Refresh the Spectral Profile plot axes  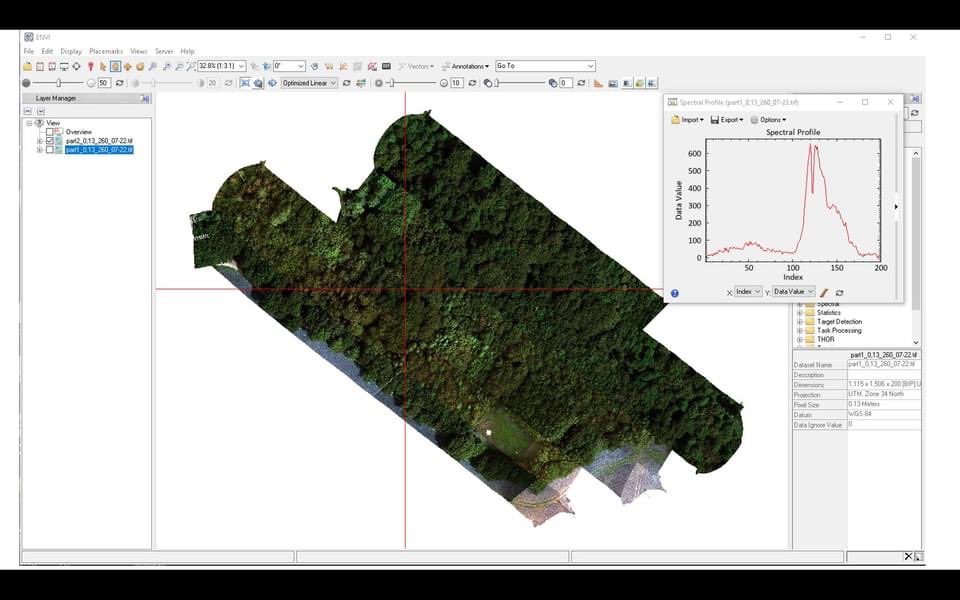[839, 293]
